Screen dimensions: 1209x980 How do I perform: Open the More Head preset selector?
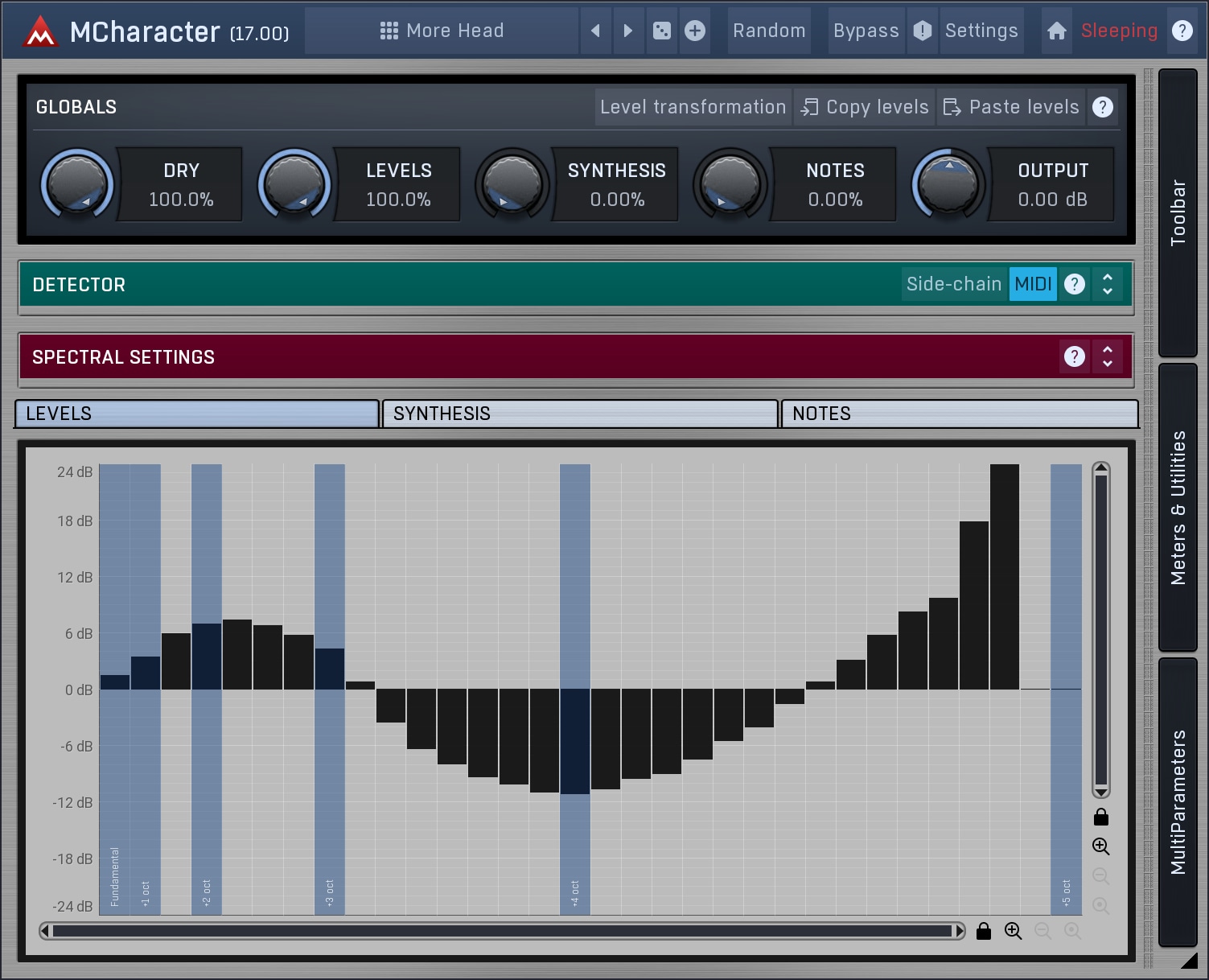442,31
